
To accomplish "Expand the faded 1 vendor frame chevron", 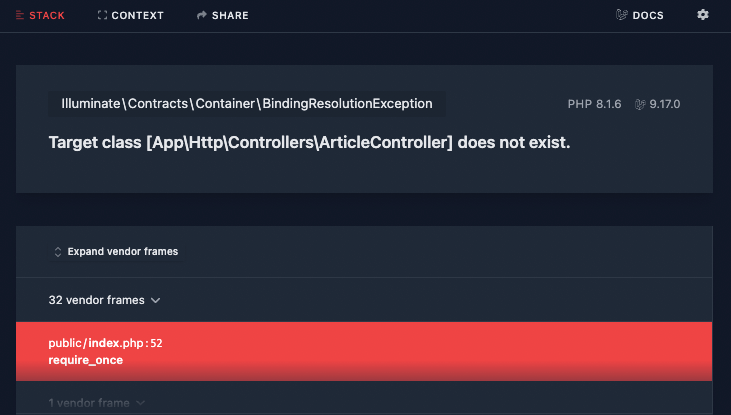I will coord(140,403).
